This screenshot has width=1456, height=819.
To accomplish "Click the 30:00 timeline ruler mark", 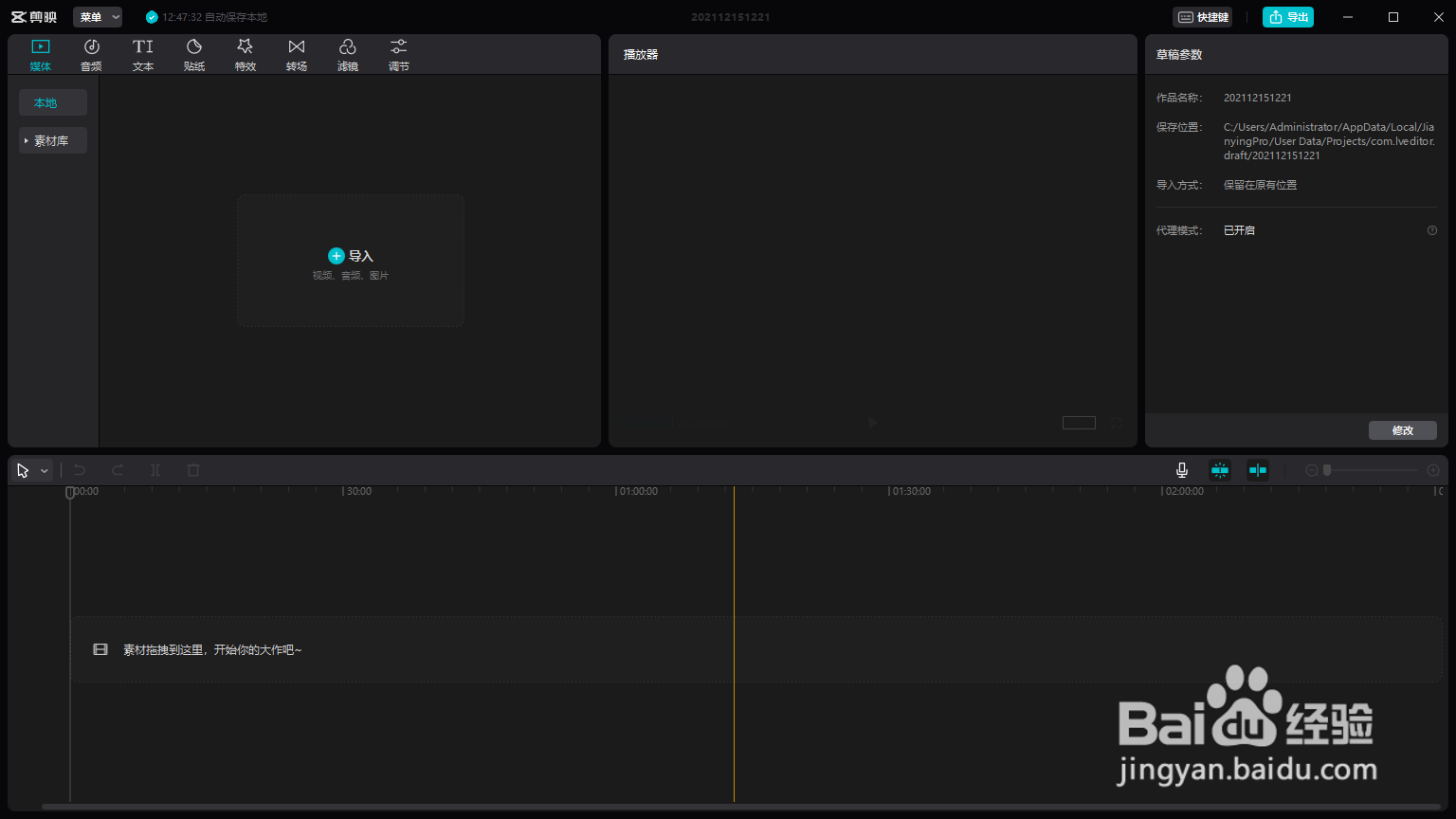I will pyautogui.click(x=358, y=491).
